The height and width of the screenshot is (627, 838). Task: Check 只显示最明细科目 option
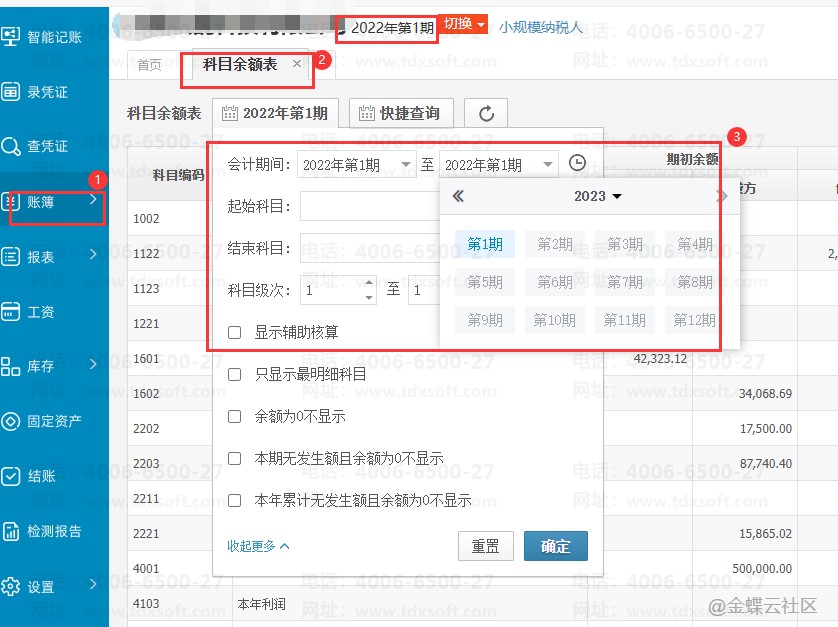click(235, 375)
